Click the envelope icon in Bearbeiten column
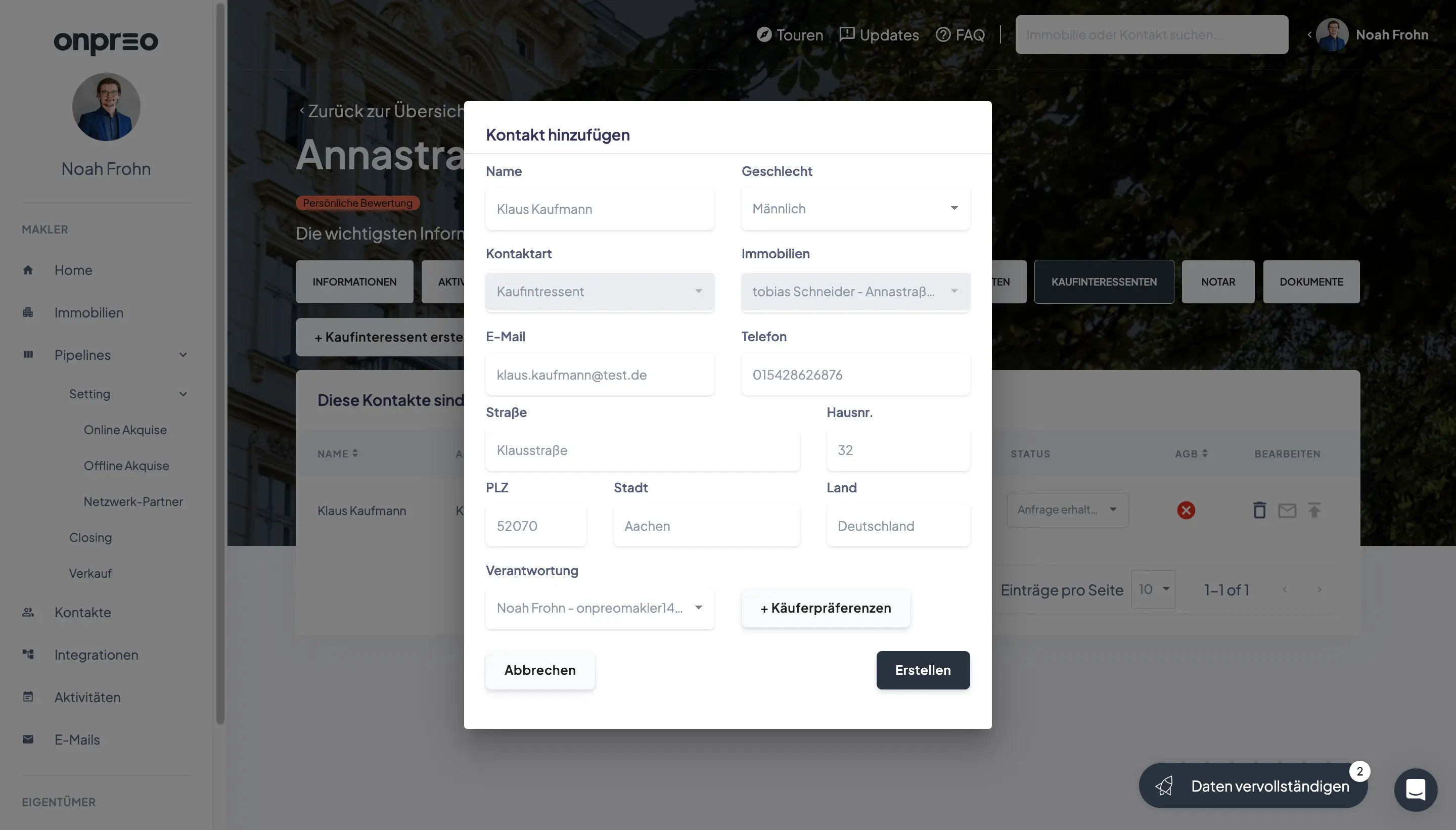 (x=1287, y=510)
